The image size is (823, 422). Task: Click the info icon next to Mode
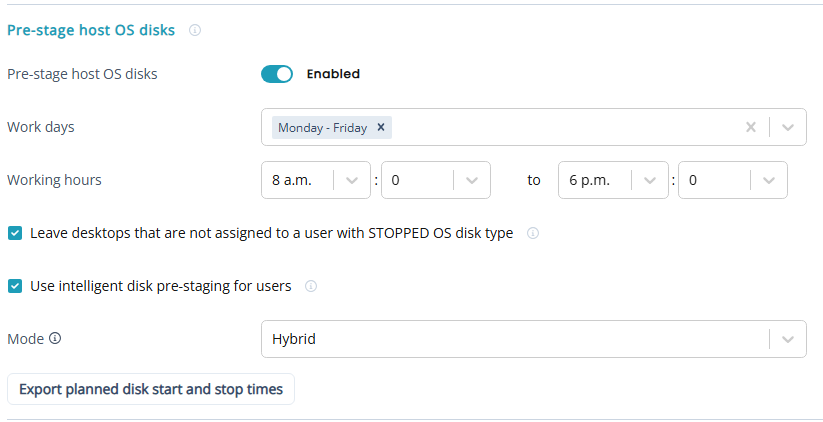click(x=55, y=339)
